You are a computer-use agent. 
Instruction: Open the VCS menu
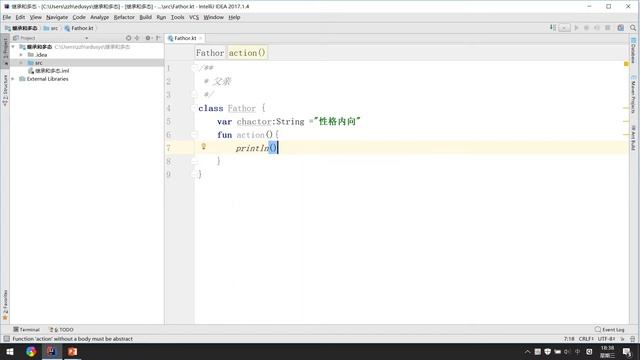tap(193, 17)
